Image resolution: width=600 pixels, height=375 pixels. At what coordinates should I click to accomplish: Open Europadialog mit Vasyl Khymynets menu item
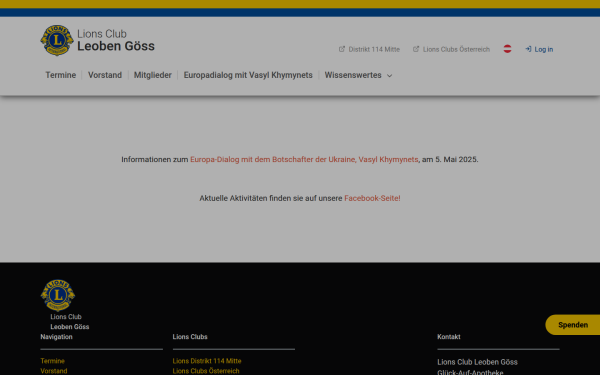[x=248, y=75]
